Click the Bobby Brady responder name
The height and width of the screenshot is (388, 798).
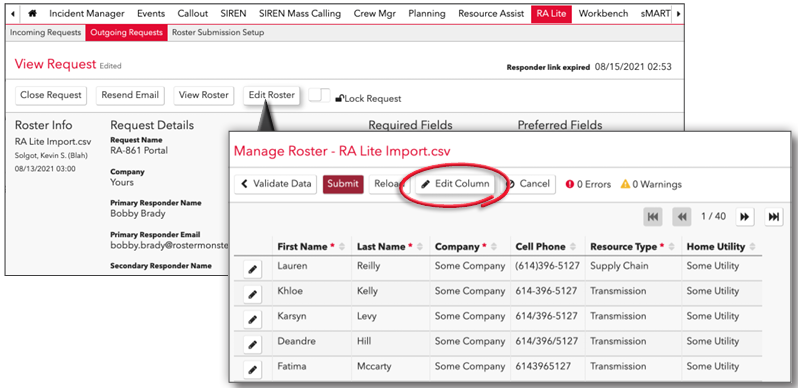137,214
